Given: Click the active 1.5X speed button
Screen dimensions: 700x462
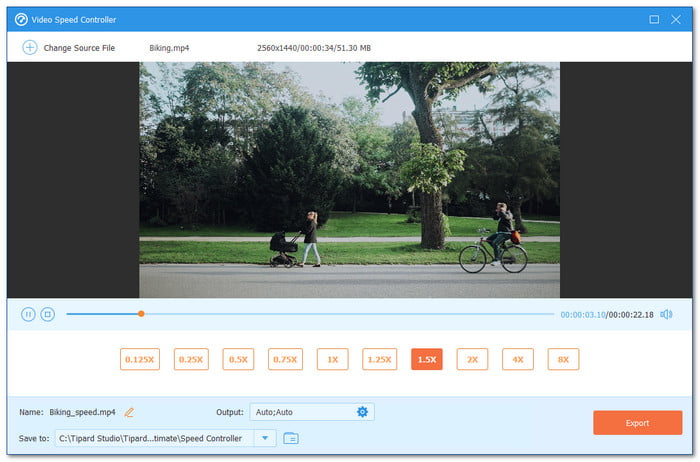Looking at the screenshot, I should [x=427, y=359].
